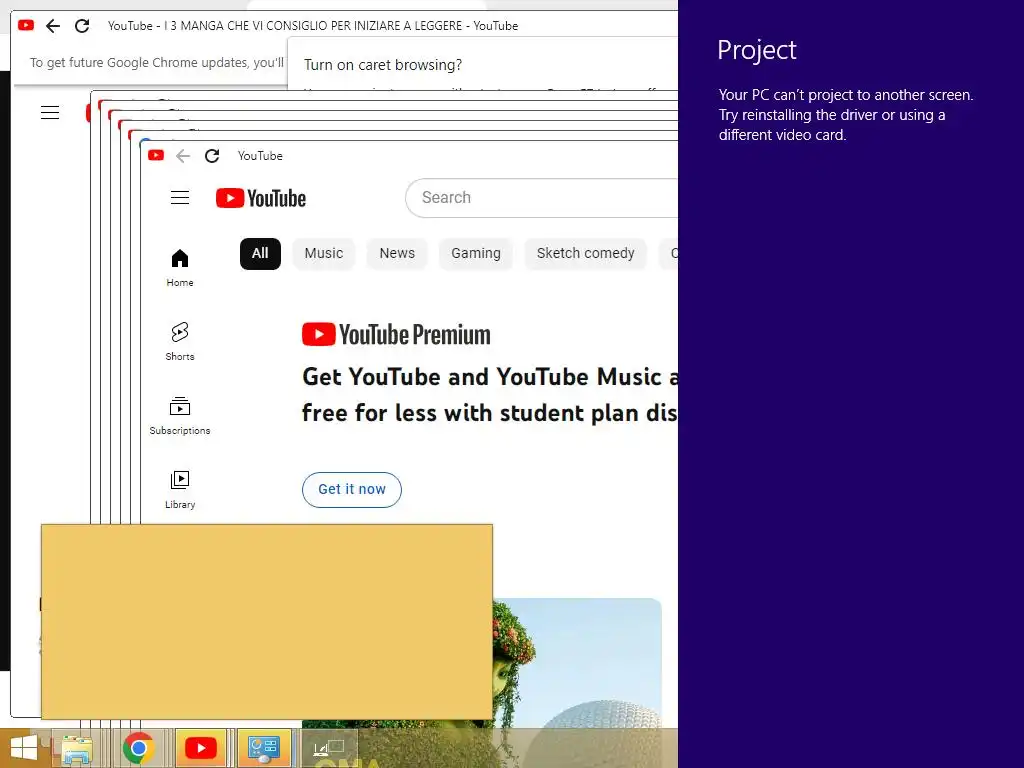Click the Chrome updates notice text
Image resolution: width=1024 pixels, height=768 pixels.
pos(157,63)
